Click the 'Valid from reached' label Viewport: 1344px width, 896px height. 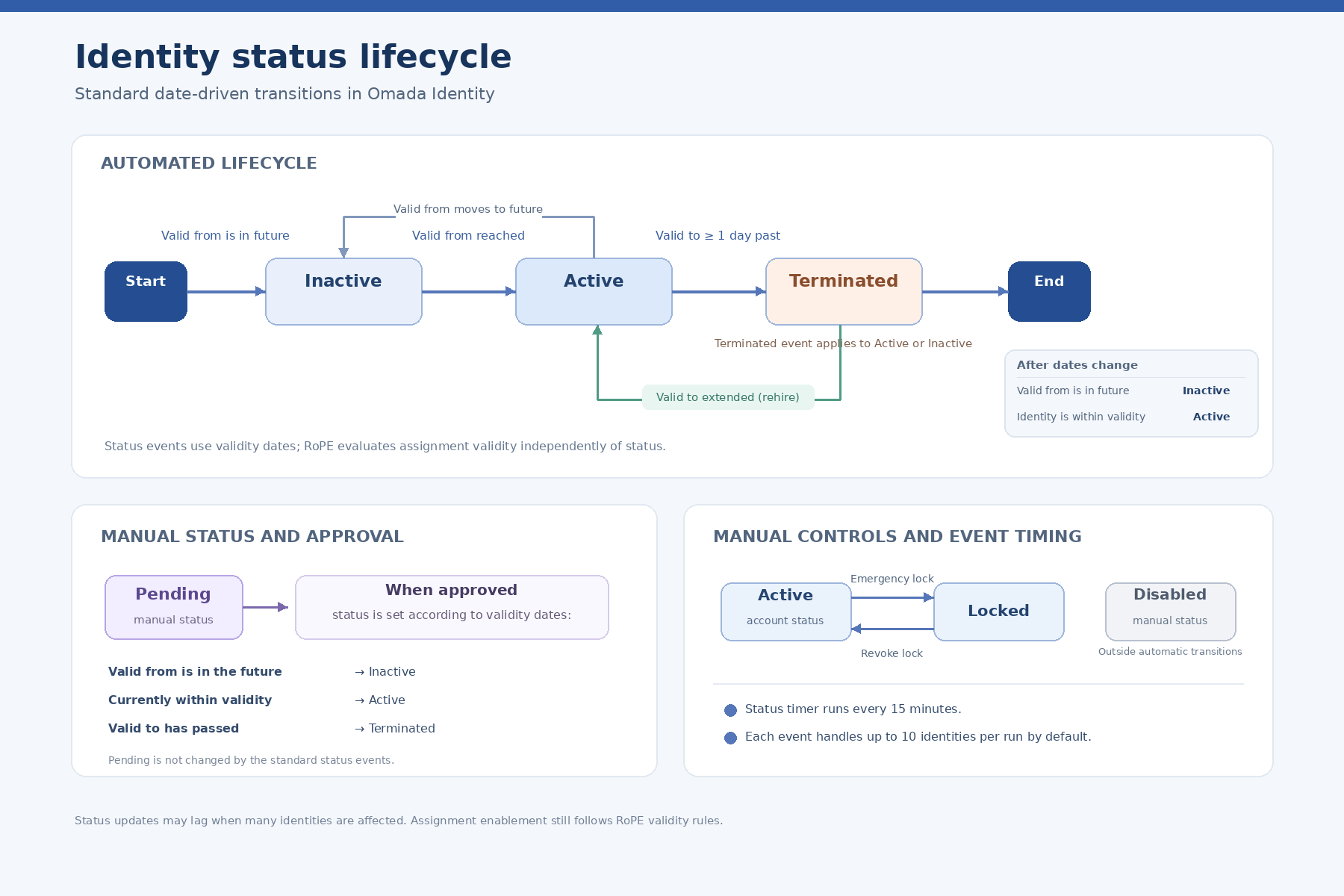tap(468, 235)
